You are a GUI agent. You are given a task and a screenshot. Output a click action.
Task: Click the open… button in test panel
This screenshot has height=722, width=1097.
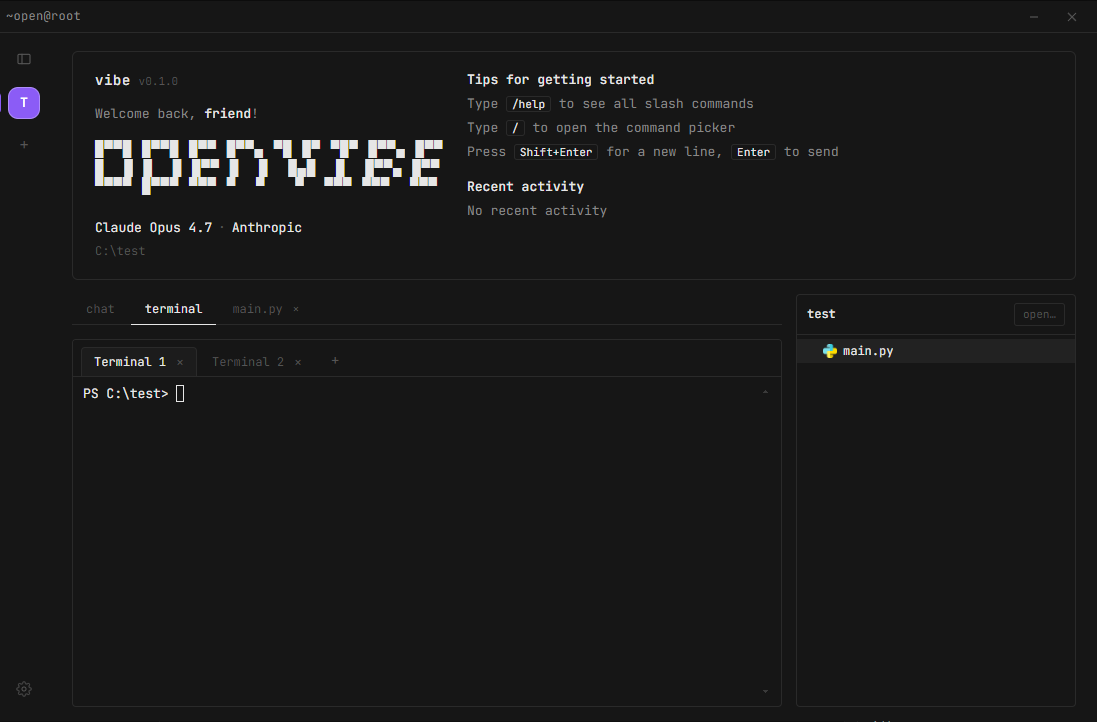pos(1039,315)
